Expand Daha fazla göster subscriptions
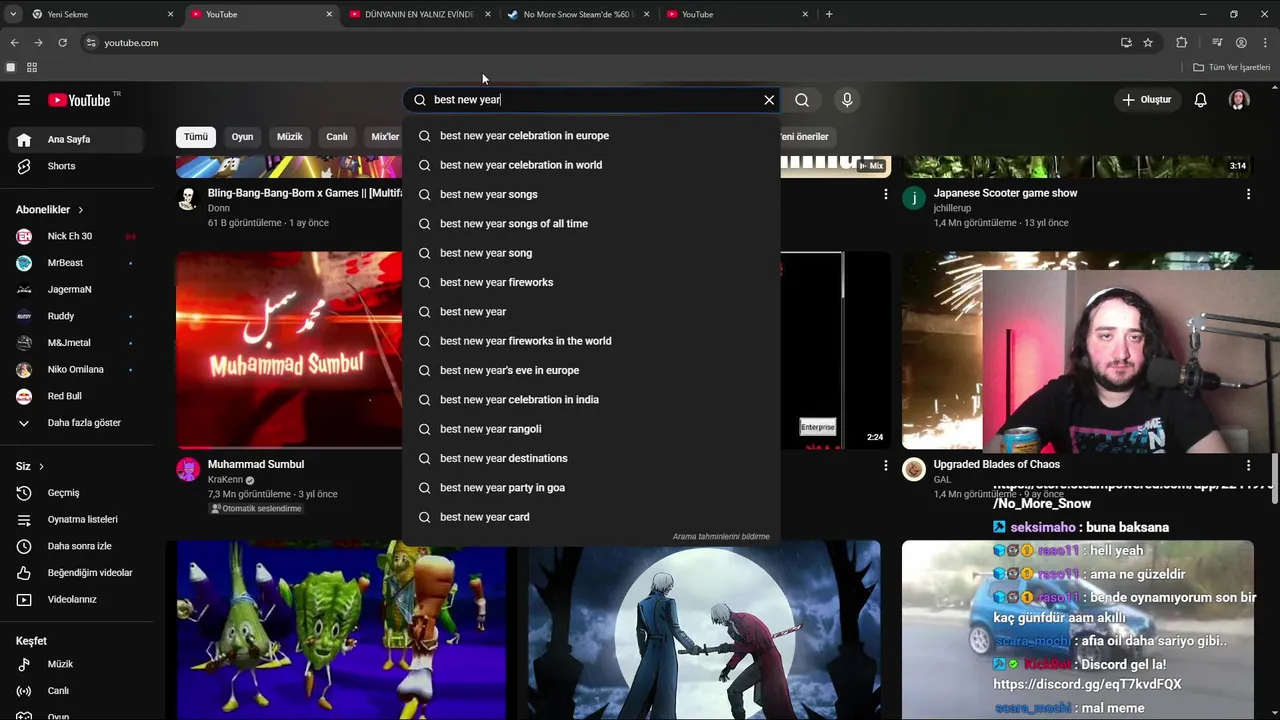1280x720 pixels. [78, 423]
